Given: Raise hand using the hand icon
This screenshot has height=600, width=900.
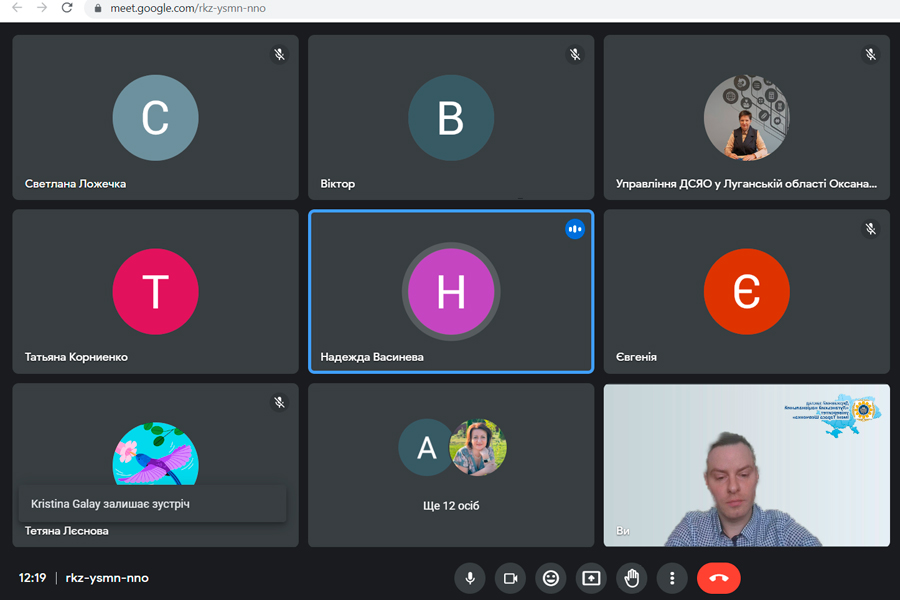Looking at the screenshot, I should (632, 578).
